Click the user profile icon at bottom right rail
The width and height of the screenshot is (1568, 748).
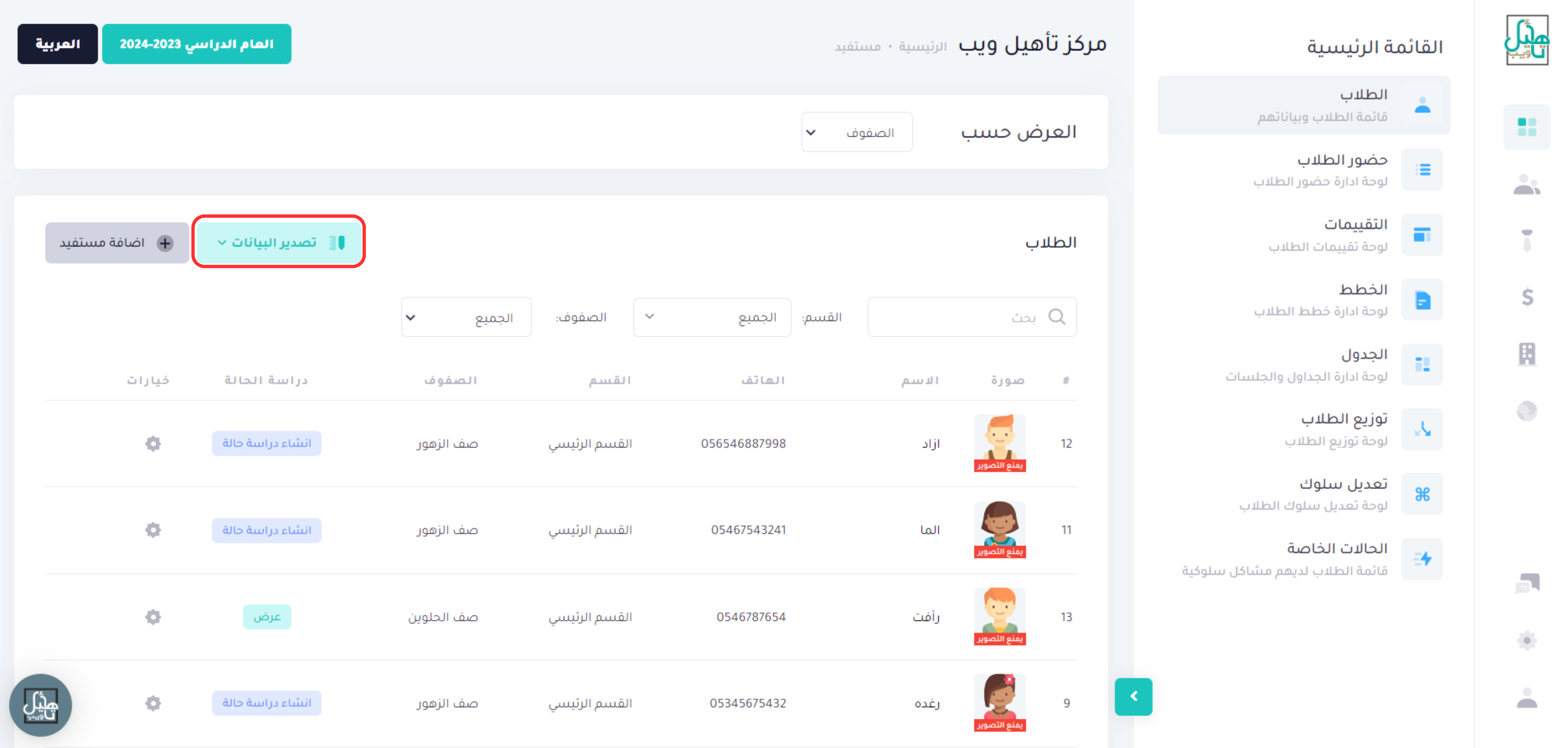(x=1527, y=698)
